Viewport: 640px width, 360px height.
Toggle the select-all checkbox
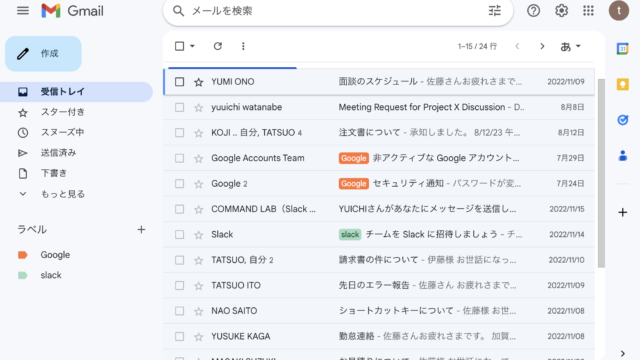180,46
